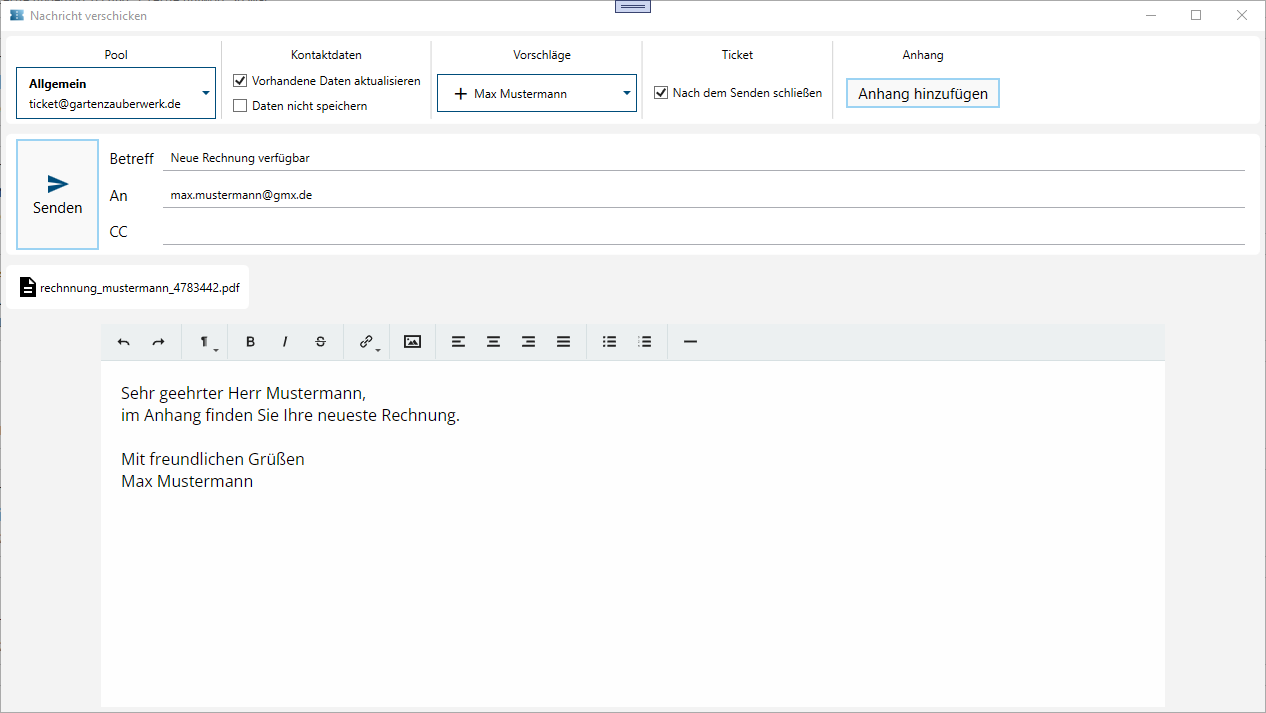Create a numbered list
Screen dimensions: 1266x713
645,342
